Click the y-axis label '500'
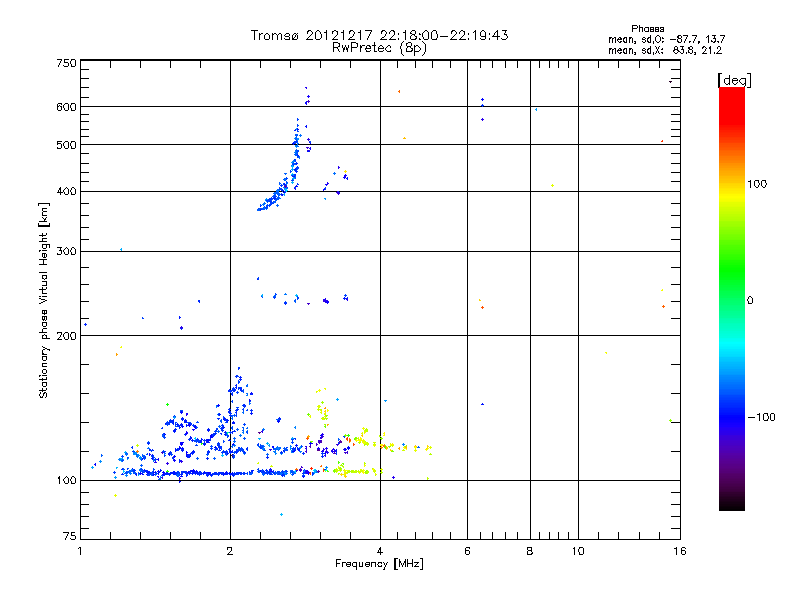The image size is (800, 600). coord(66,145)
